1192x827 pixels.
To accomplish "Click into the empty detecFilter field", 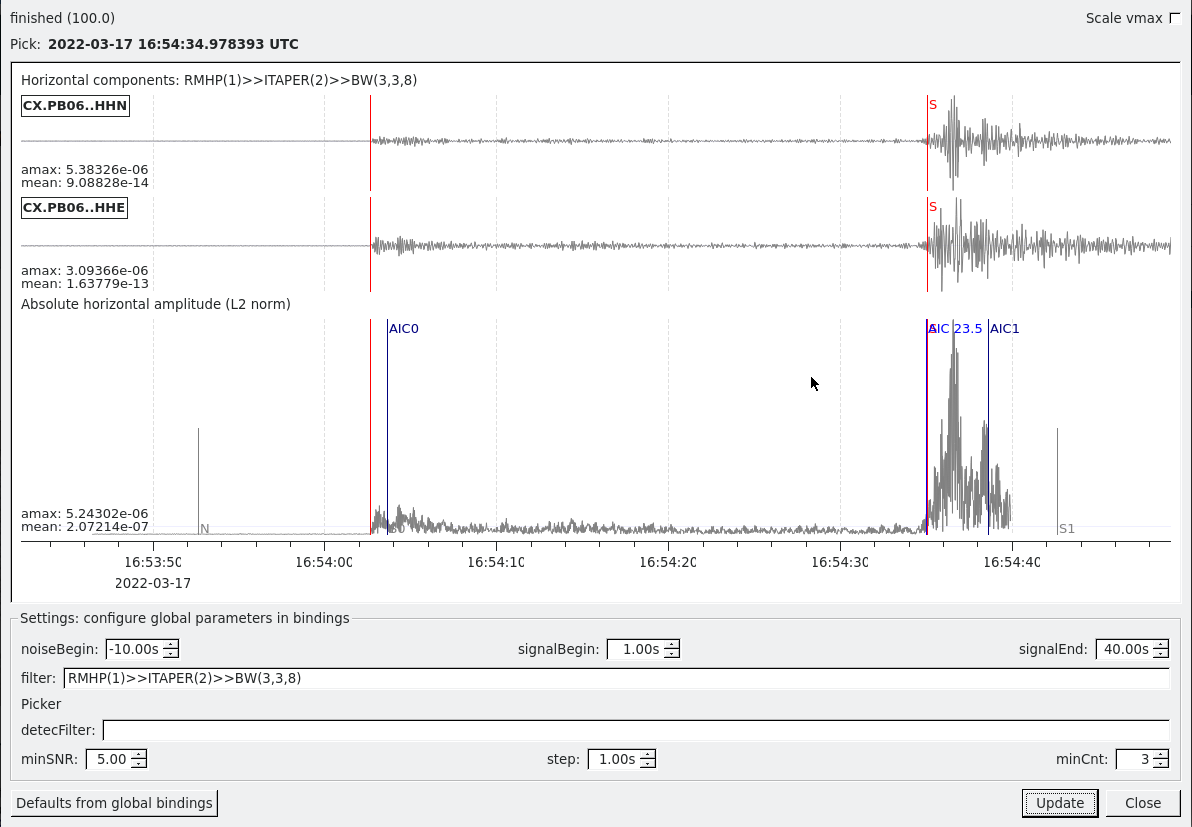I will click(635, 730).
